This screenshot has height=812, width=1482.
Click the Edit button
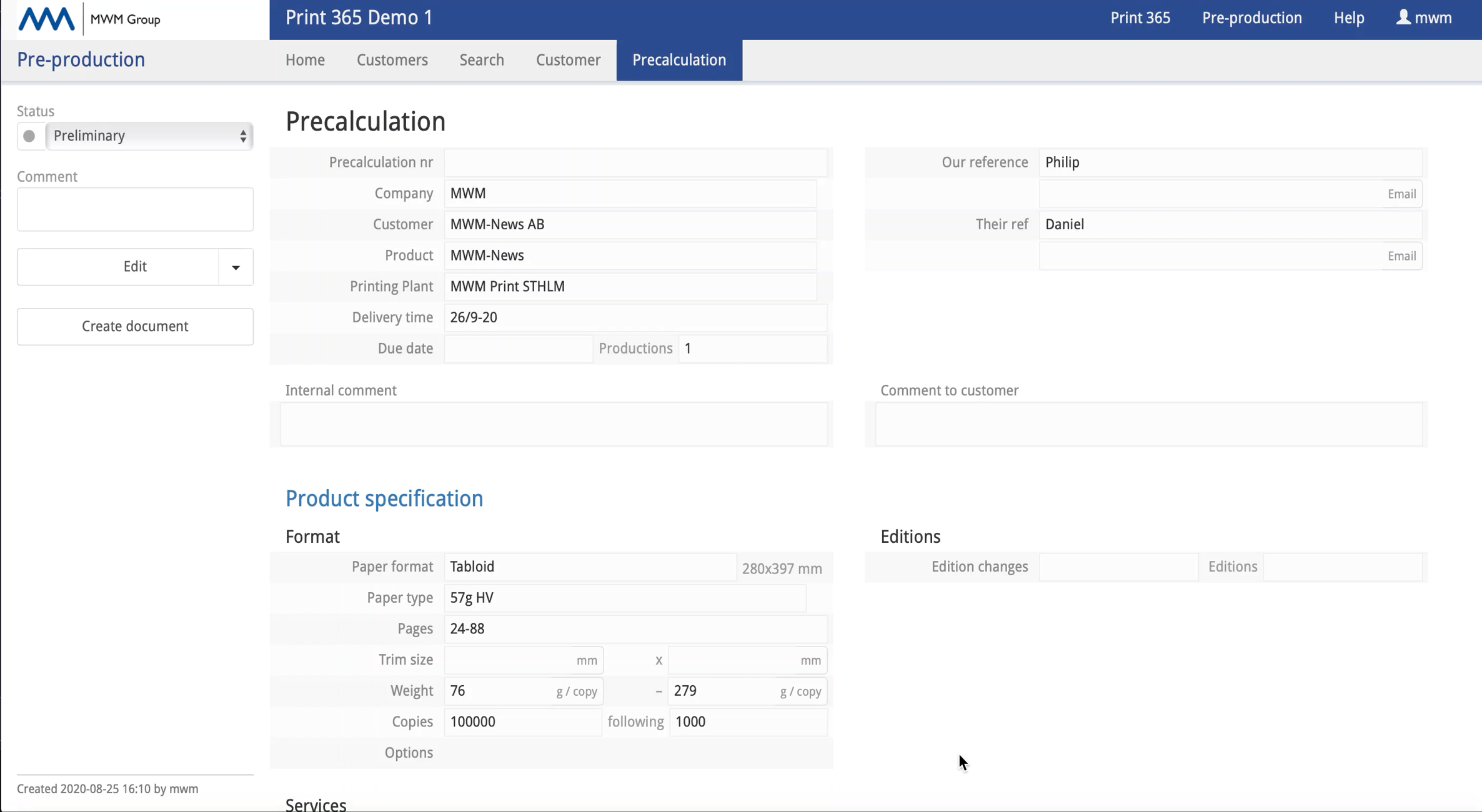pos(118,267)
